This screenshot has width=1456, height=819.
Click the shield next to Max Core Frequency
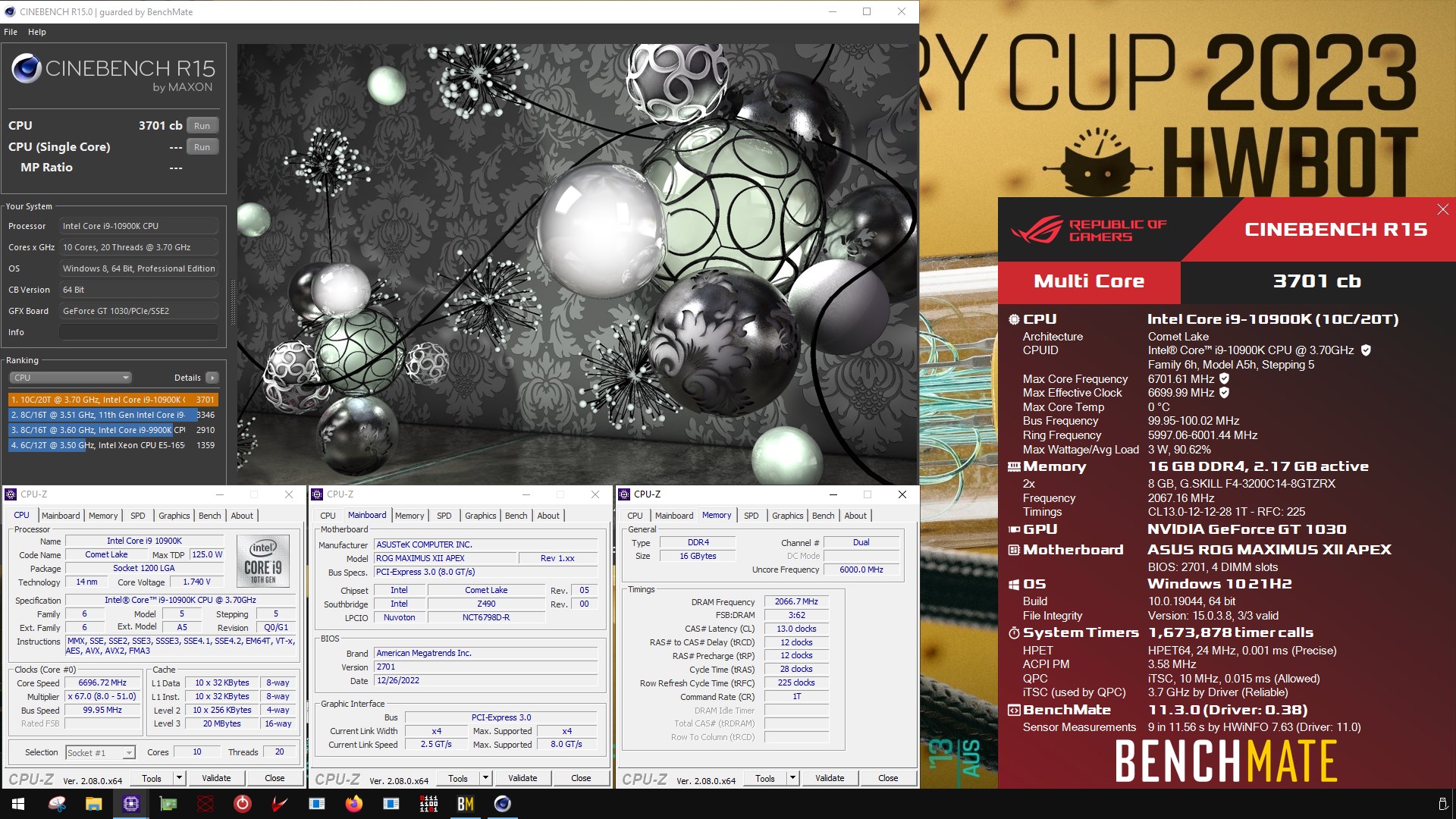[1224, 378]
